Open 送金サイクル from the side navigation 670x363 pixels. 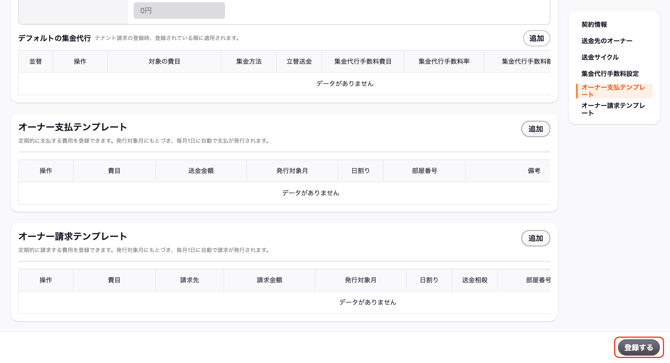coord(599,57)
